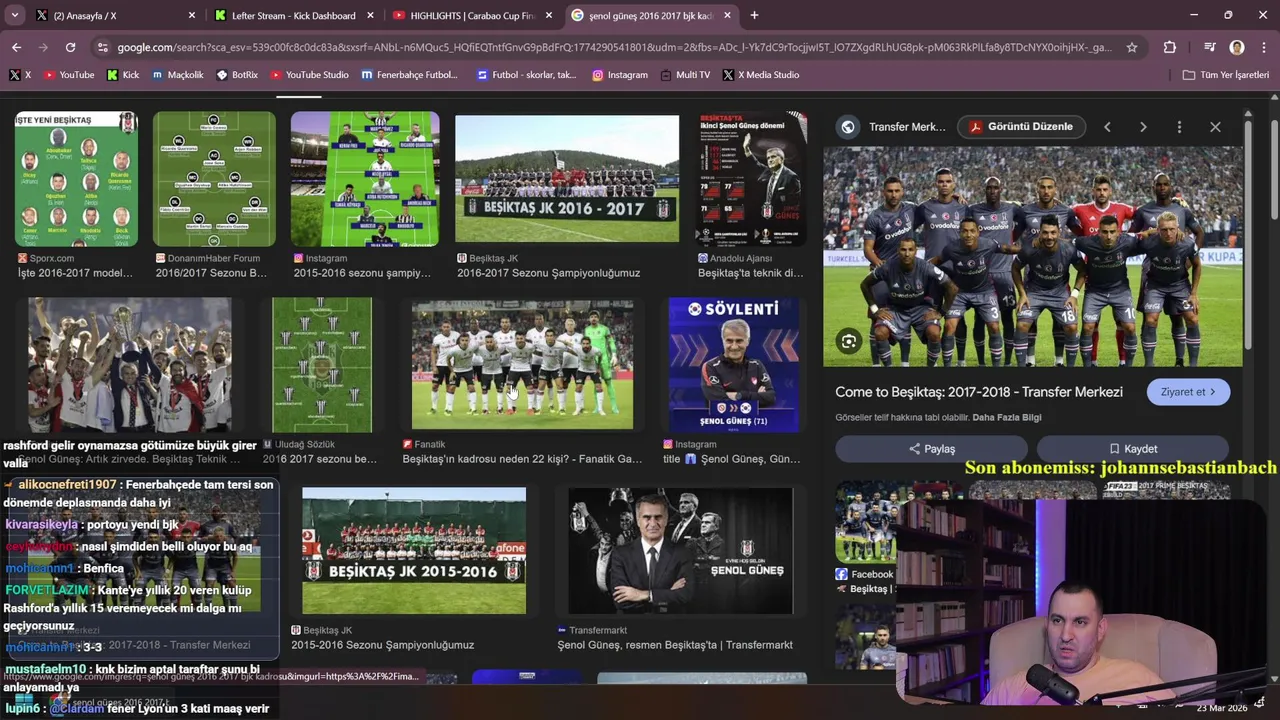Open the Fanatik Beşiktaş kadrosu team photo
This screenshot has height=720, width=1280.
[x=522, y=365]
